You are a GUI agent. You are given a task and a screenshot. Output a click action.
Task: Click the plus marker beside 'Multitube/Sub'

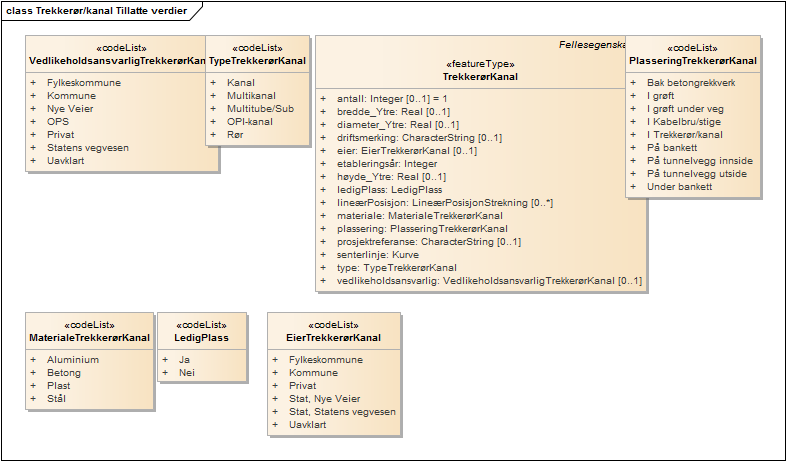214,108
